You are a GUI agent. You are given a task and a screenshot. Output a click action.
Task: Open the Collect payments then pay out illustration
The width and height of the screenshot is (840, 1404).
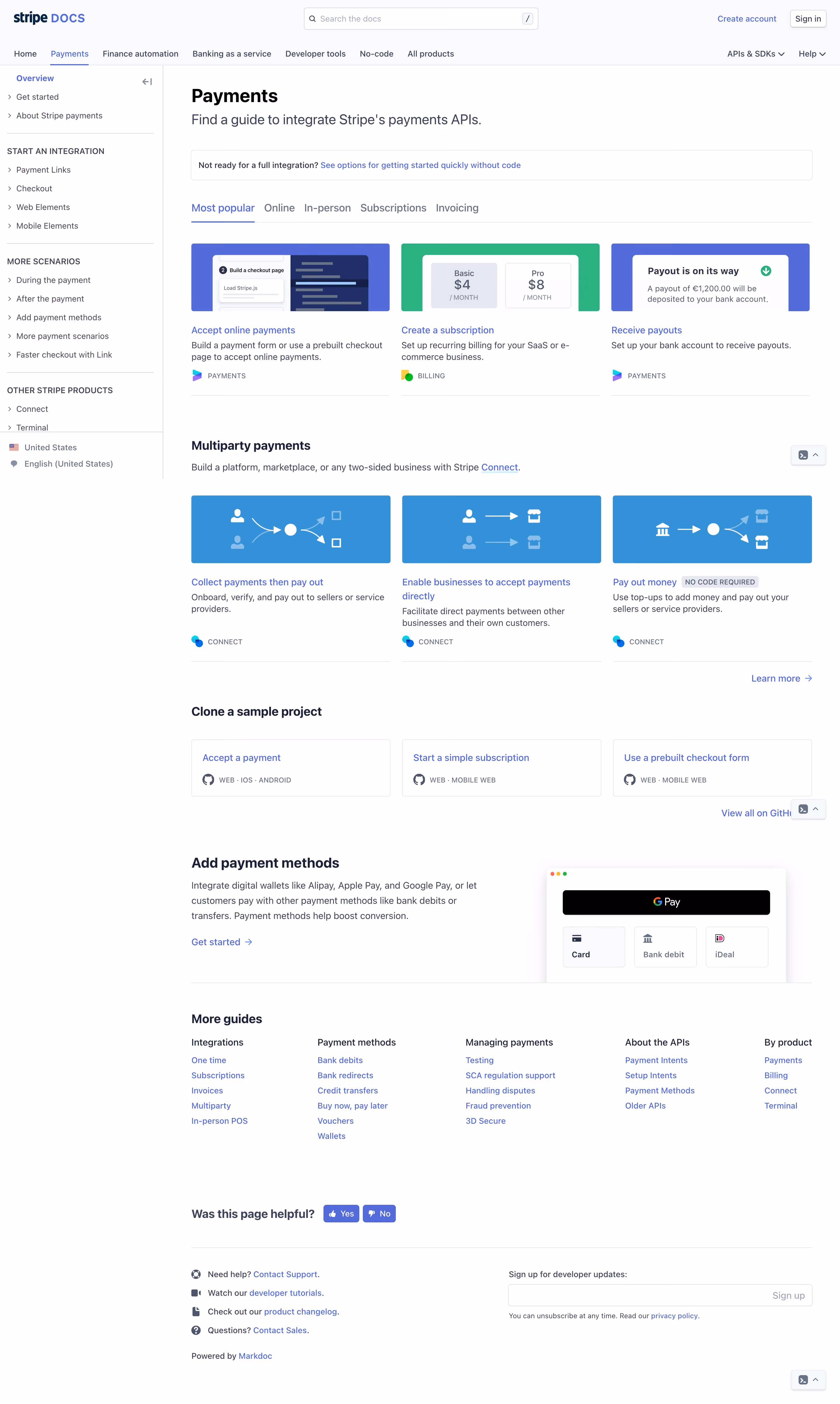click(291, 529)
